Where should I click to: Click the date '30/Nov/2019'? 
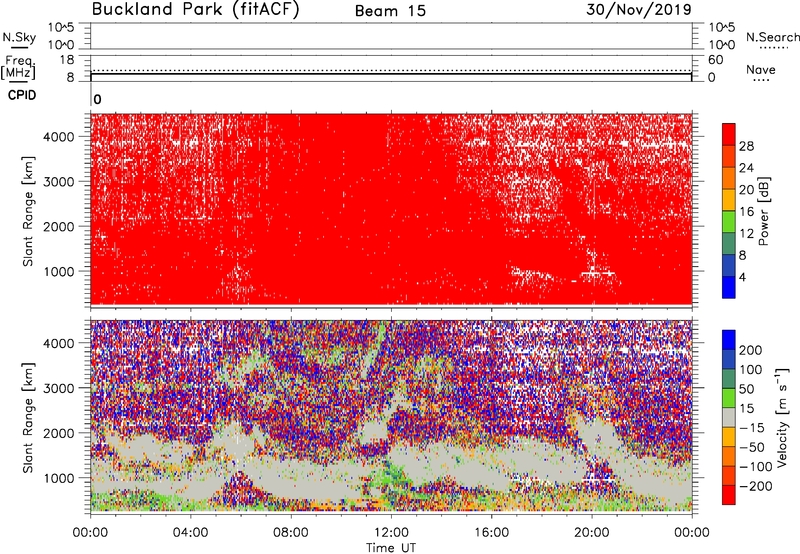pyautogui.click(x=639, y=10)
